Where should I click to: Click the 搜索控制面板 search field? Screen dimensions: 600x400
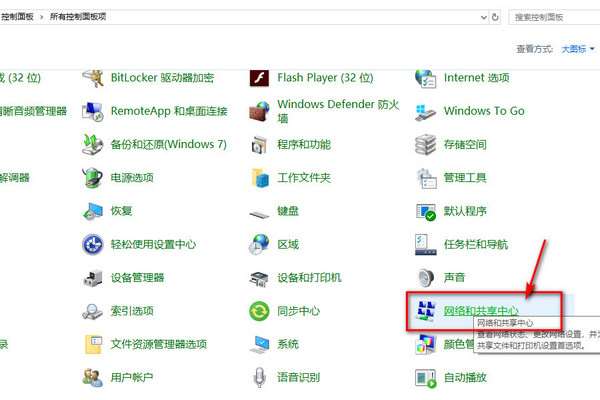pos(554,17)
